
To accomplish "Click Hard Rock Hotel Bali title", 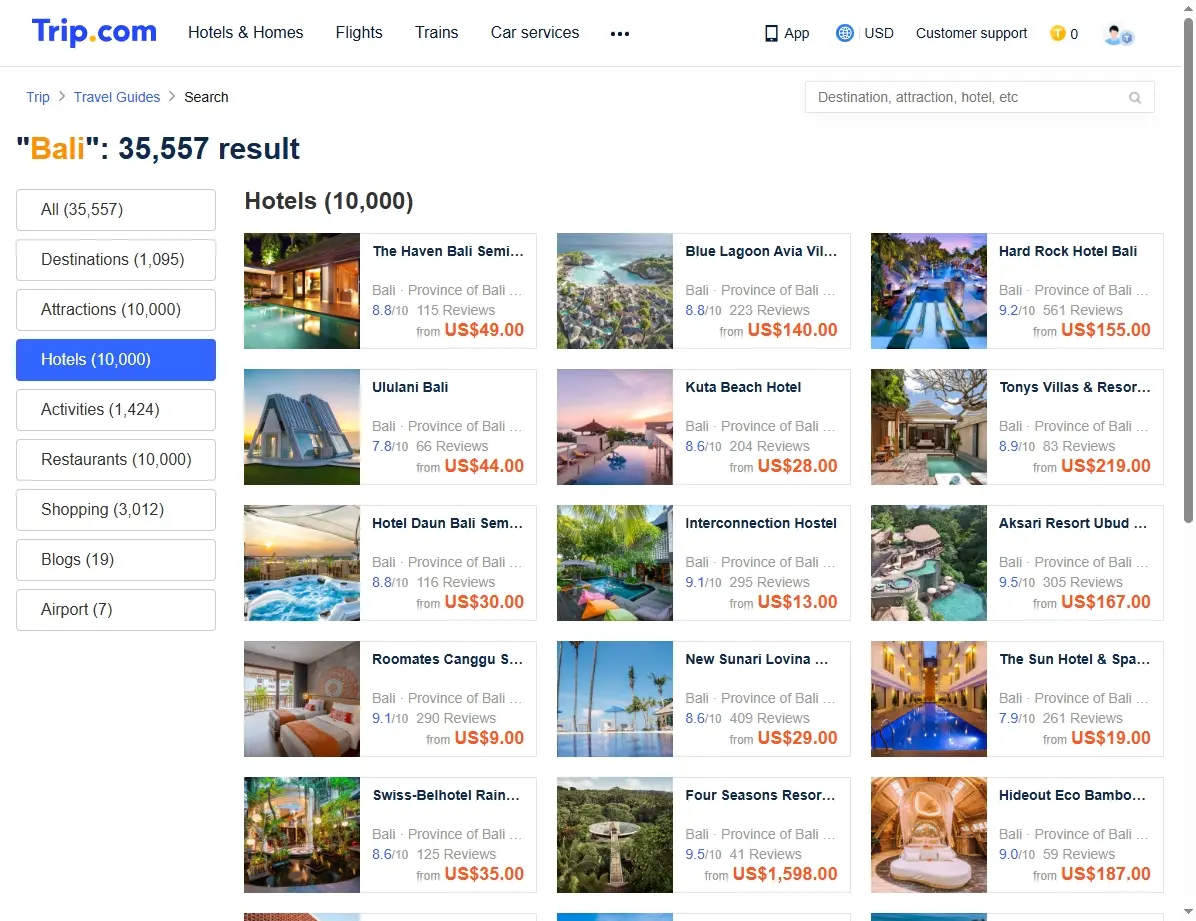I will [1068, 251].
